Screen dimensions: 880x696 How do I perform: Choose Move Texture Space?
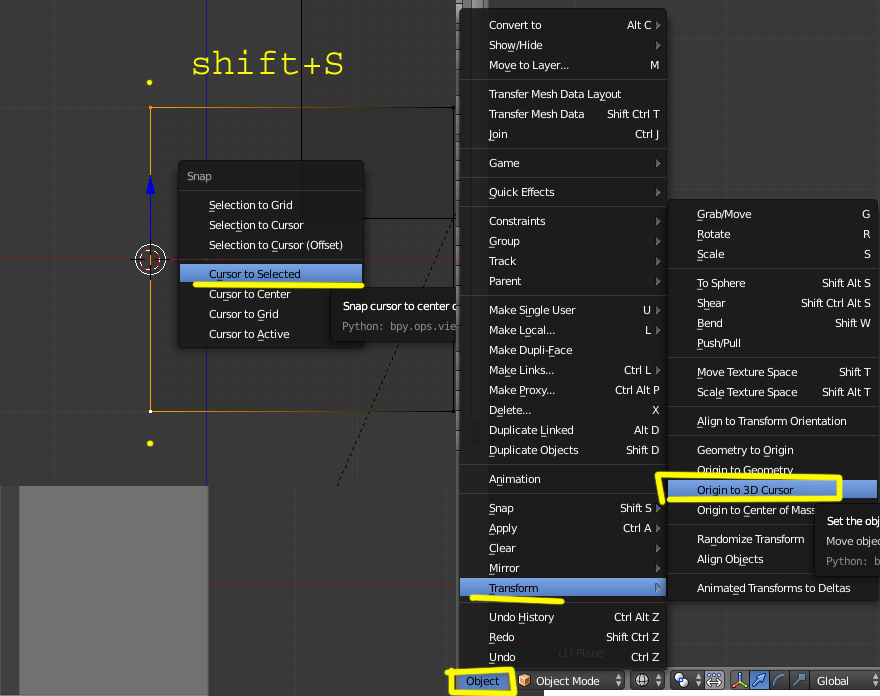coord(772,372)
